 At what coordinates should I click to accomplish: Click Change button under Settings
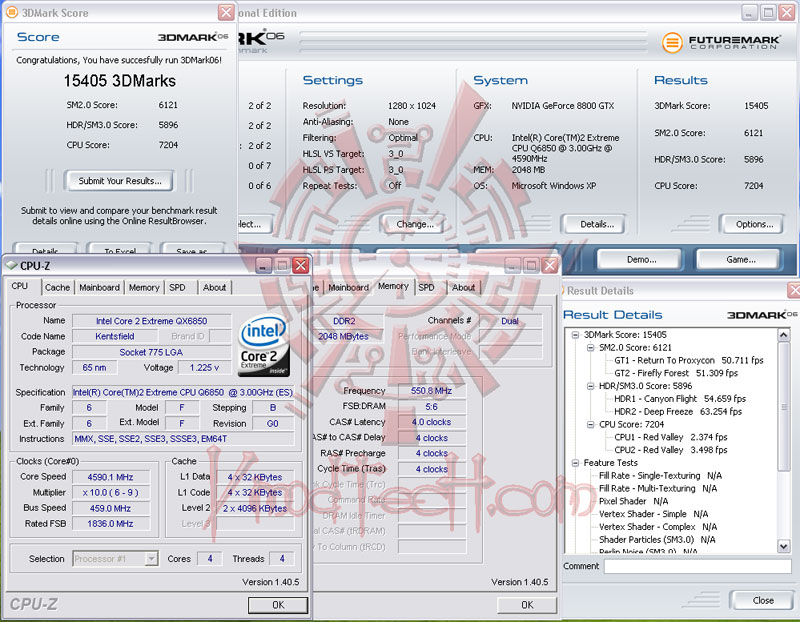[x=415, y=225]
